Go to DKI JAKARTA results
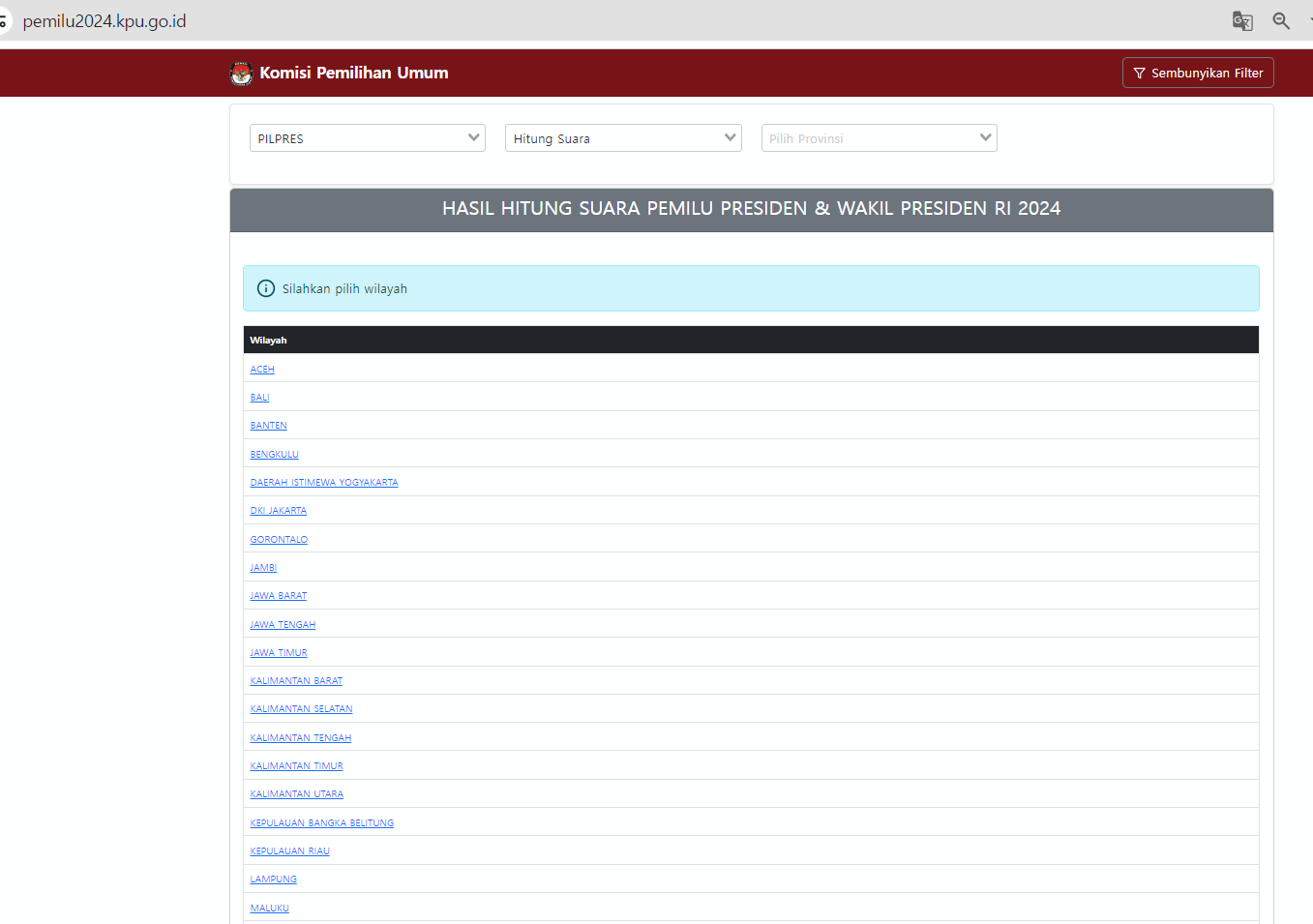This screenshot has width=1313, height=924. [x=279, y=511]
